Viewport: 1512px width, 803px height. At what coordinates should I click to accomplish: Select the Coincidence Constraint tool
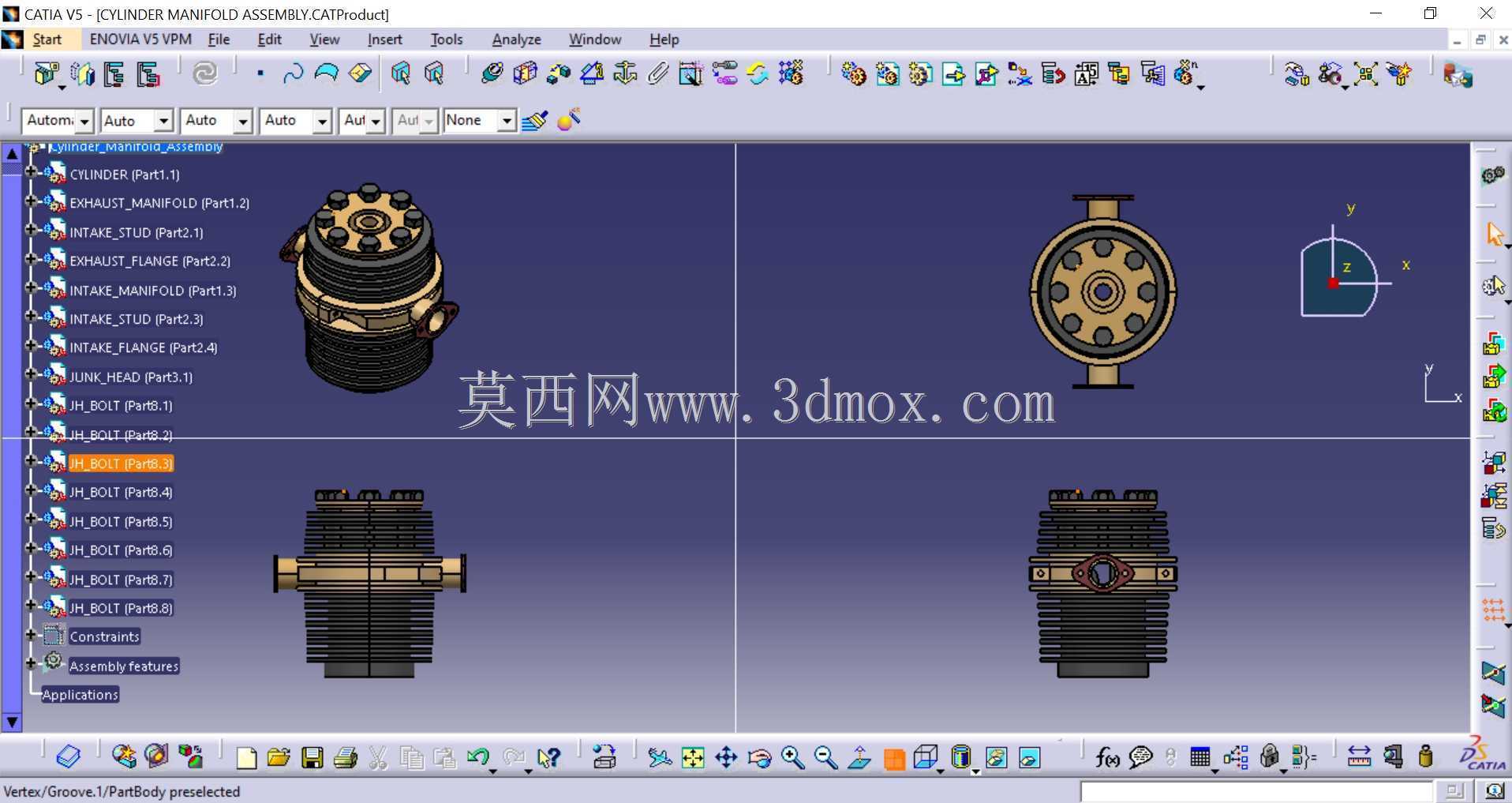pyautogui.click(x=492, y=74)
